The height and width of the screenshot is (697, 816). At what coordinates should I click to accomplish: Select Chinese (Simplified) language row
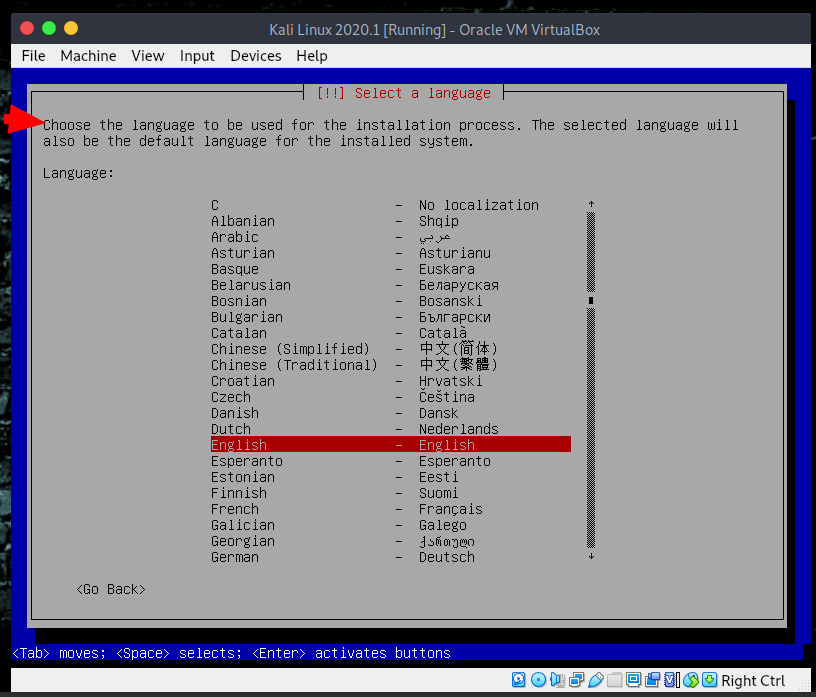point(391,349)
